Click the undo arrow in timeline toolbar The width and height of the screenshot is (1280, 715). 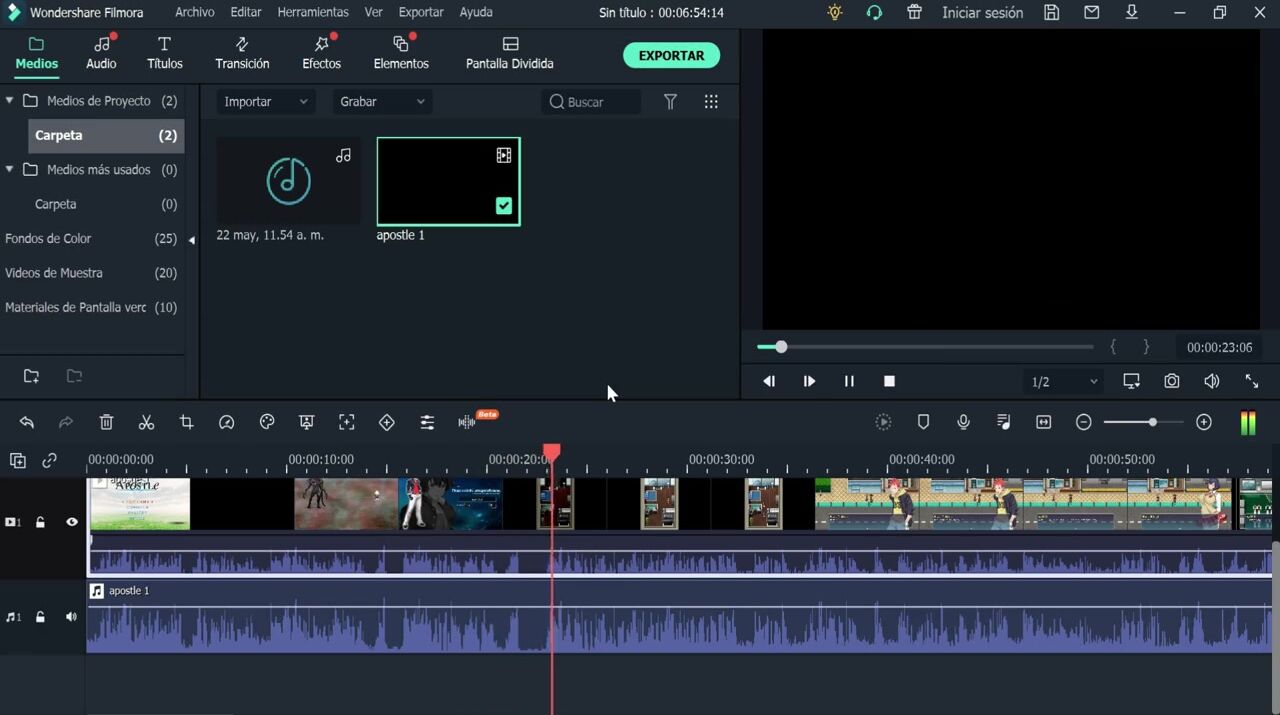[x=27, y=423]
